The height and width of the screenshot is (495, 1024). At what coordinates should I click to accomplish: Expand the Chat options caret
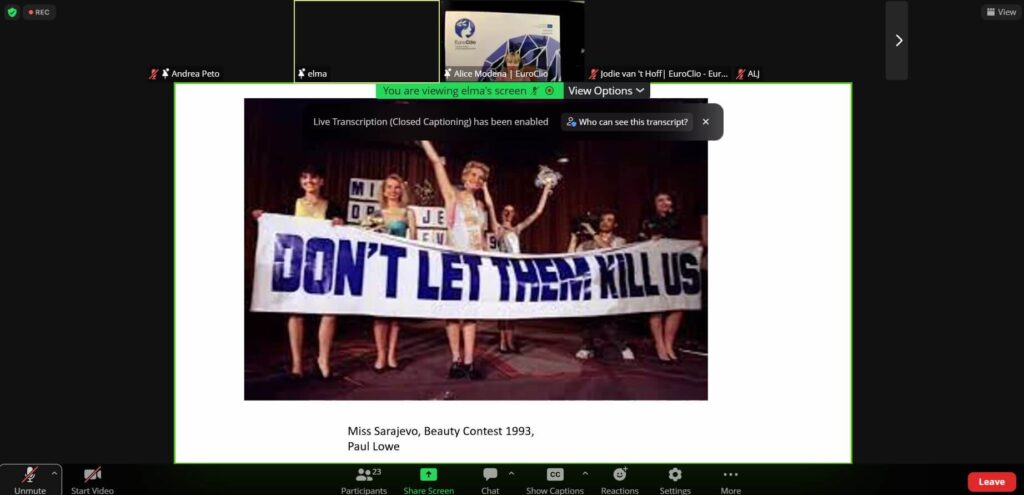coord(512,473)
